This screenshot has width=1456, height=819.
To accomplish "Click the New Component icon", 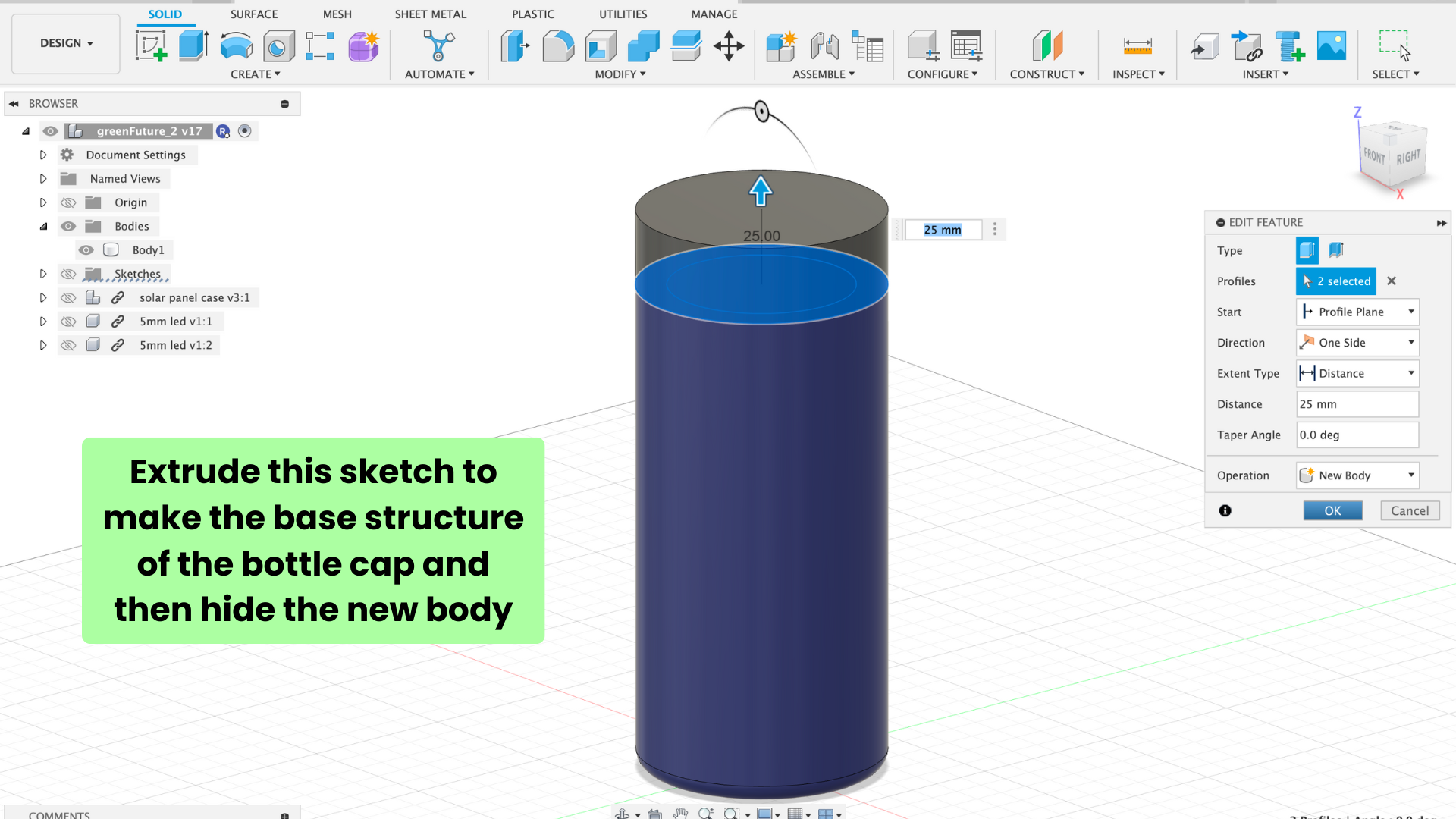I will tap(781, 46).
